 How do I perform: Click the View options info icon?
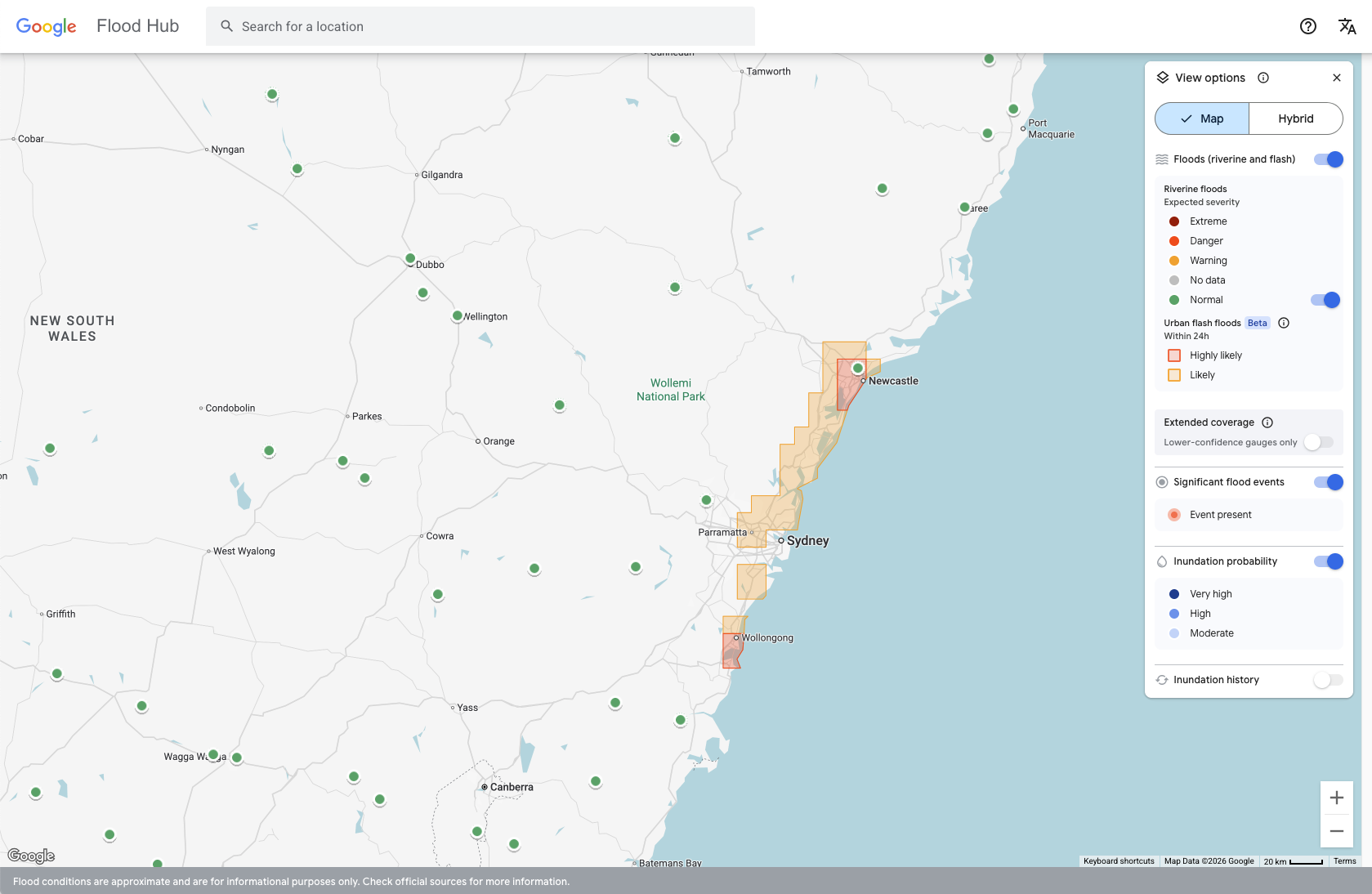click(x=1263, y=78)
